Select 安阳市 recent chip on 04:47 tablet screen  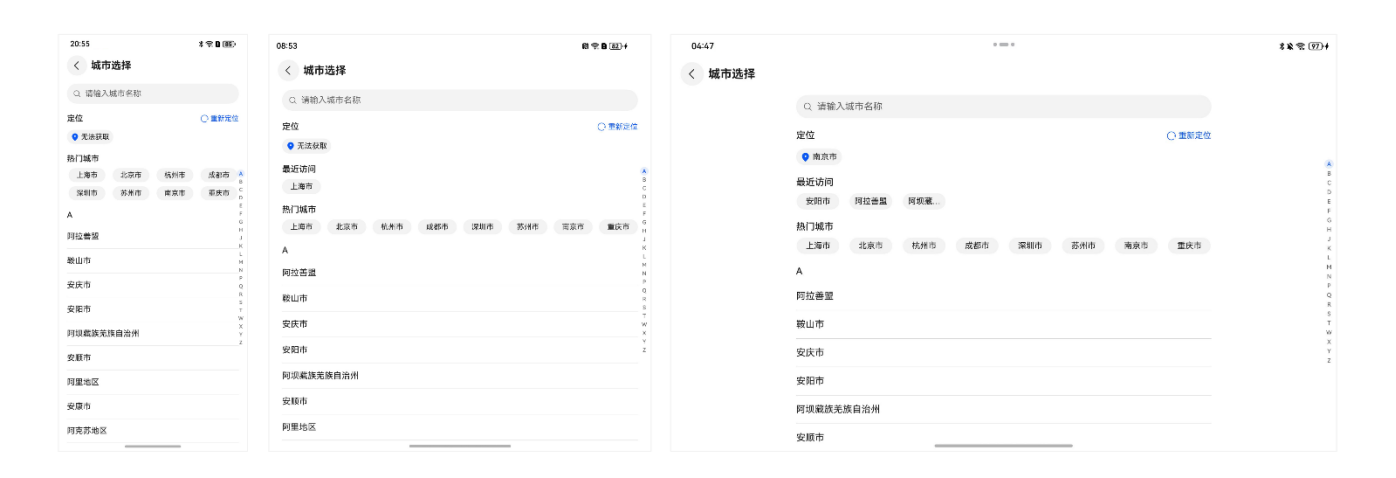pos(819,201)
